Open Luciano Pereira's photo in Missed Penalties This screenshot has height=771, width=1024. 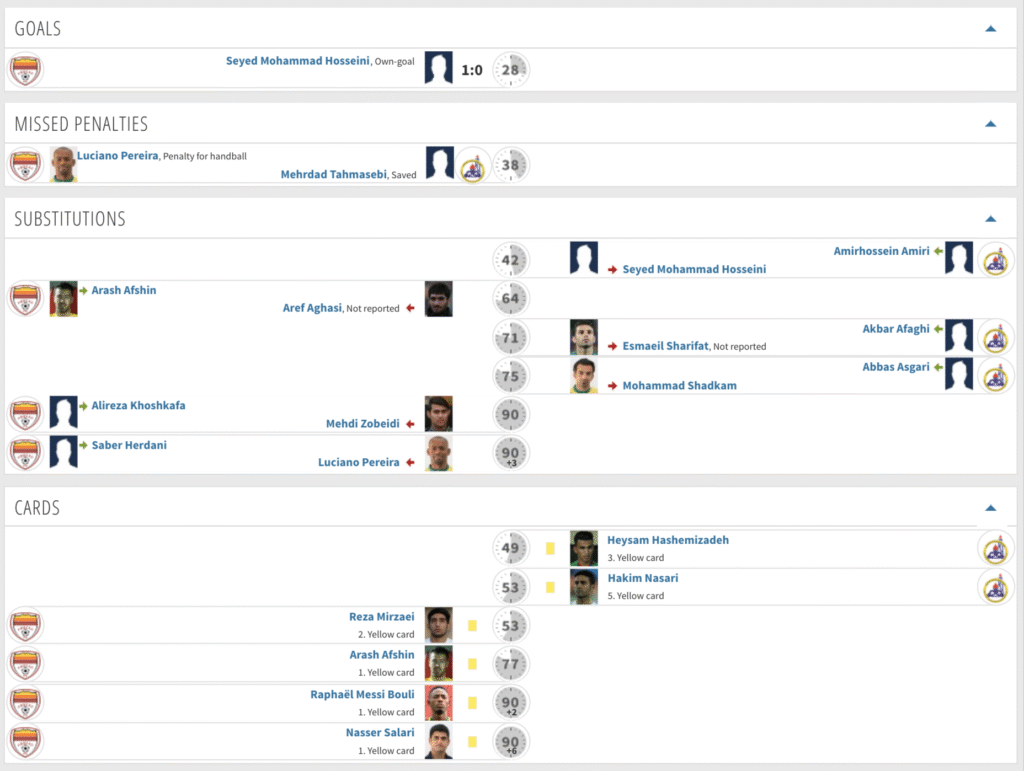(63, 165)
